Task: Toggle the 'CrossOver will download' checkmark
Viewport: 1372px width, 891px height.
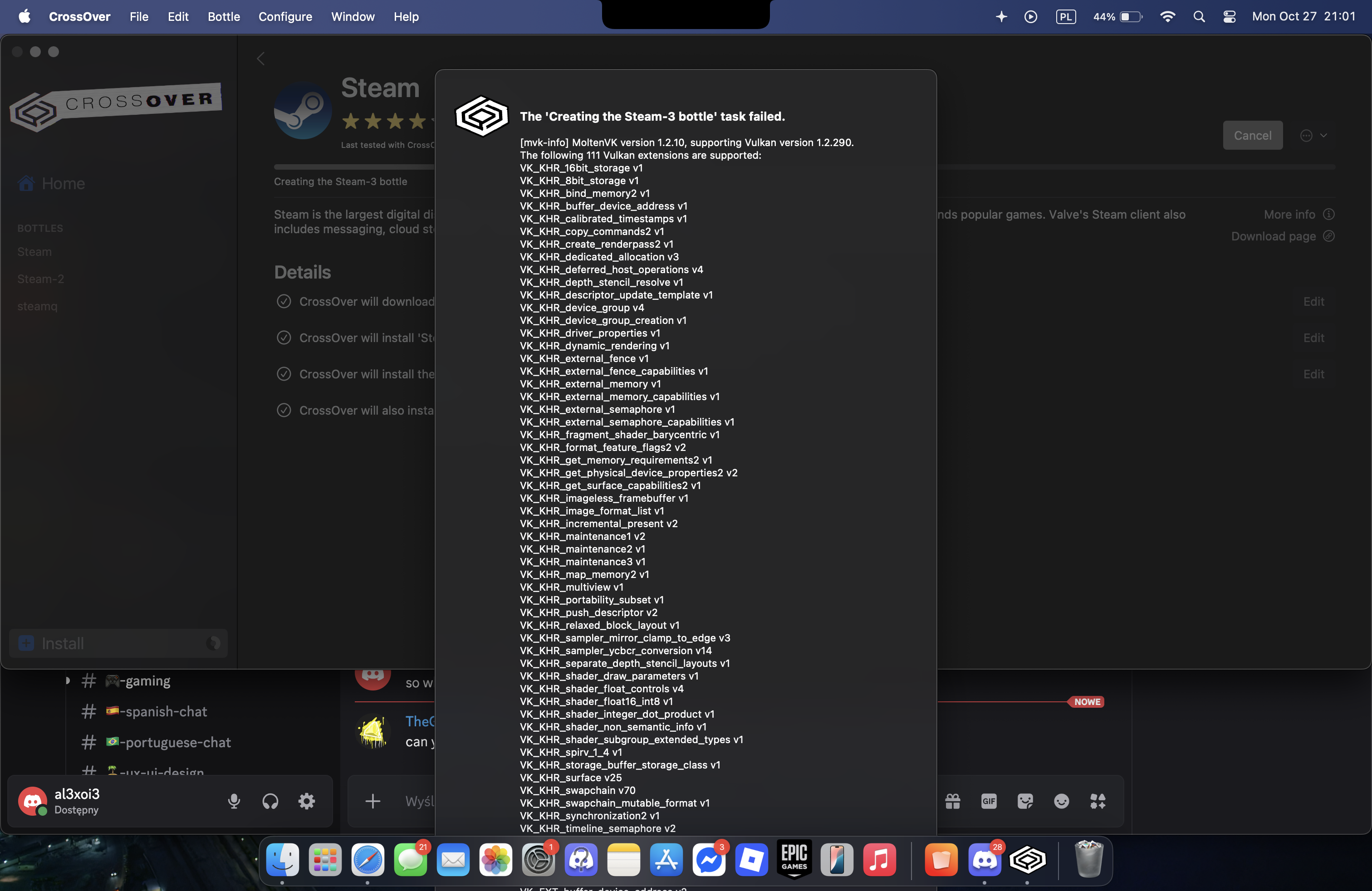Action: tap(284, 301)
